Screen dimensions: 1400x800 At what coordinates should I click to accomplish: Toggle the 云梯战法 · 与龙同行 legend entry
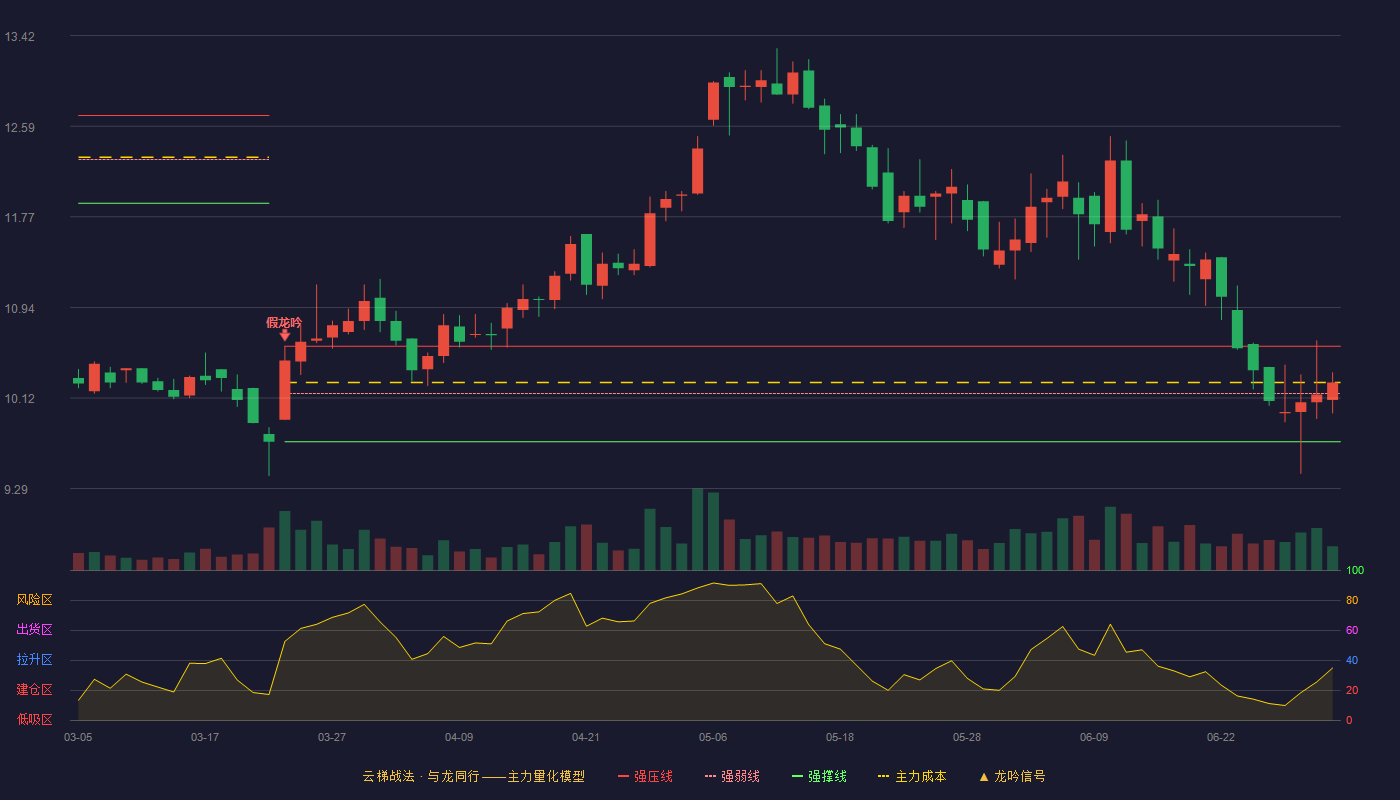473,776
